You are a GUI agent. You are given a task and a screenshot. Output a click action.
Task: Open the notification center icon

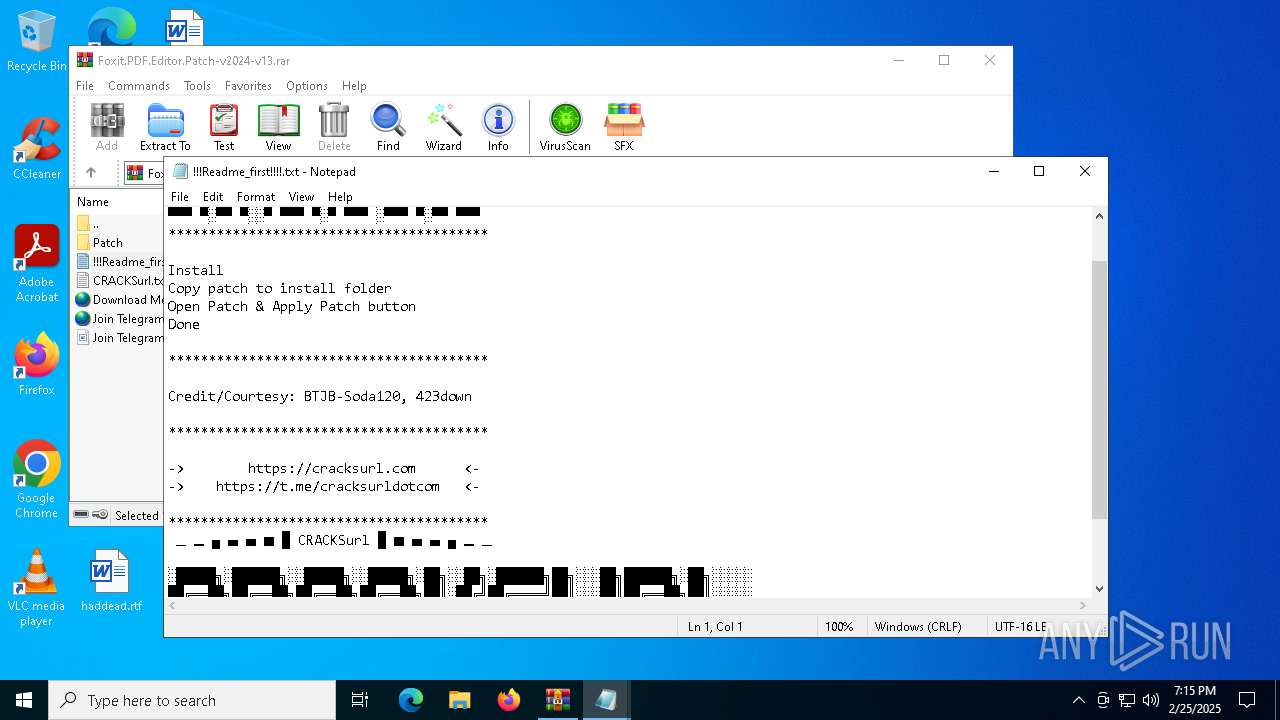[x=1247, y=700]
